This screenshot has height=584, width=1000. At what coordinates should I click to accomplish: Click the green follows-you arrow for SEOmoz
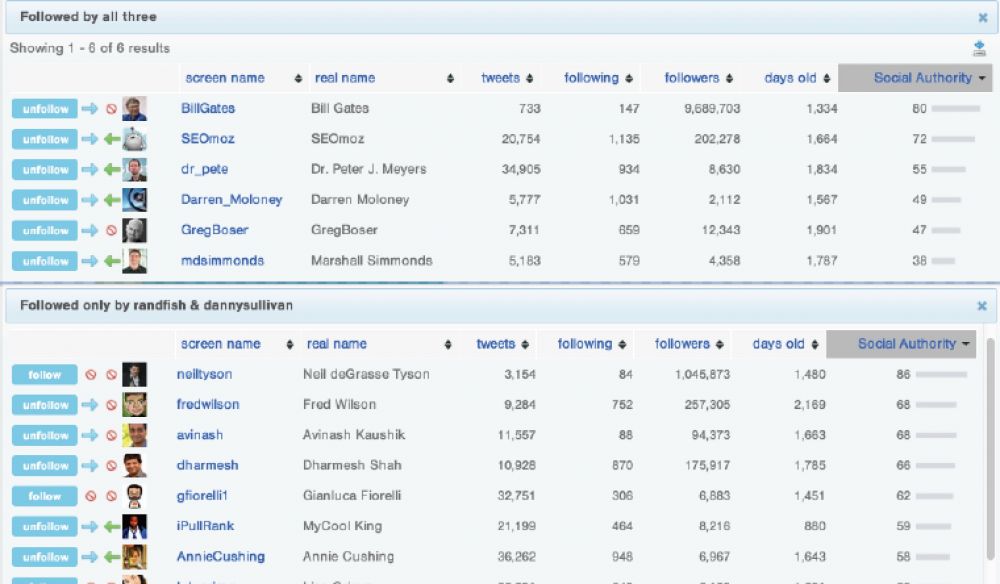111,140
